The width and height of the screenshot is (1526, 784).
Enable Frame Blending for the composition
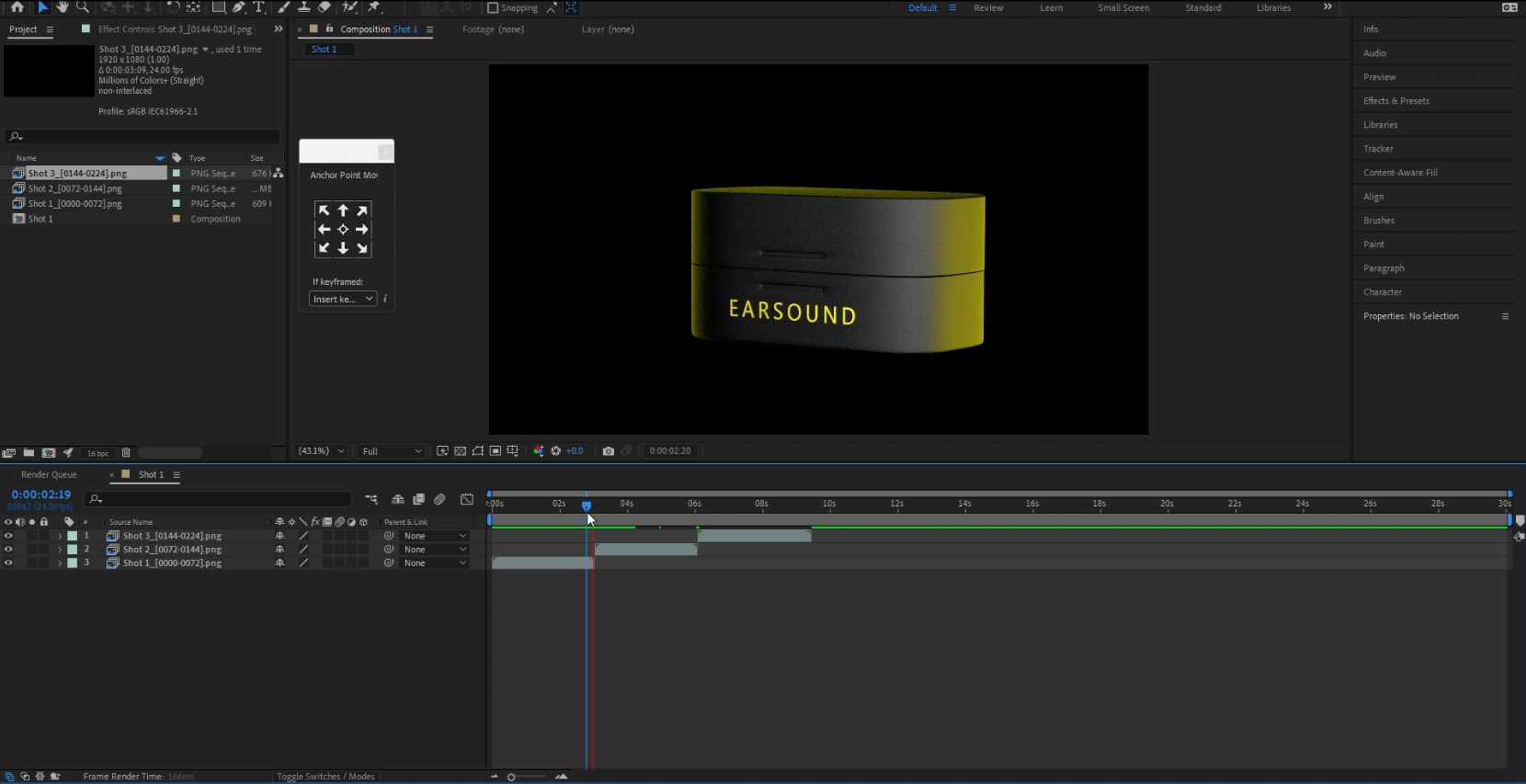[x=418, y=499]
